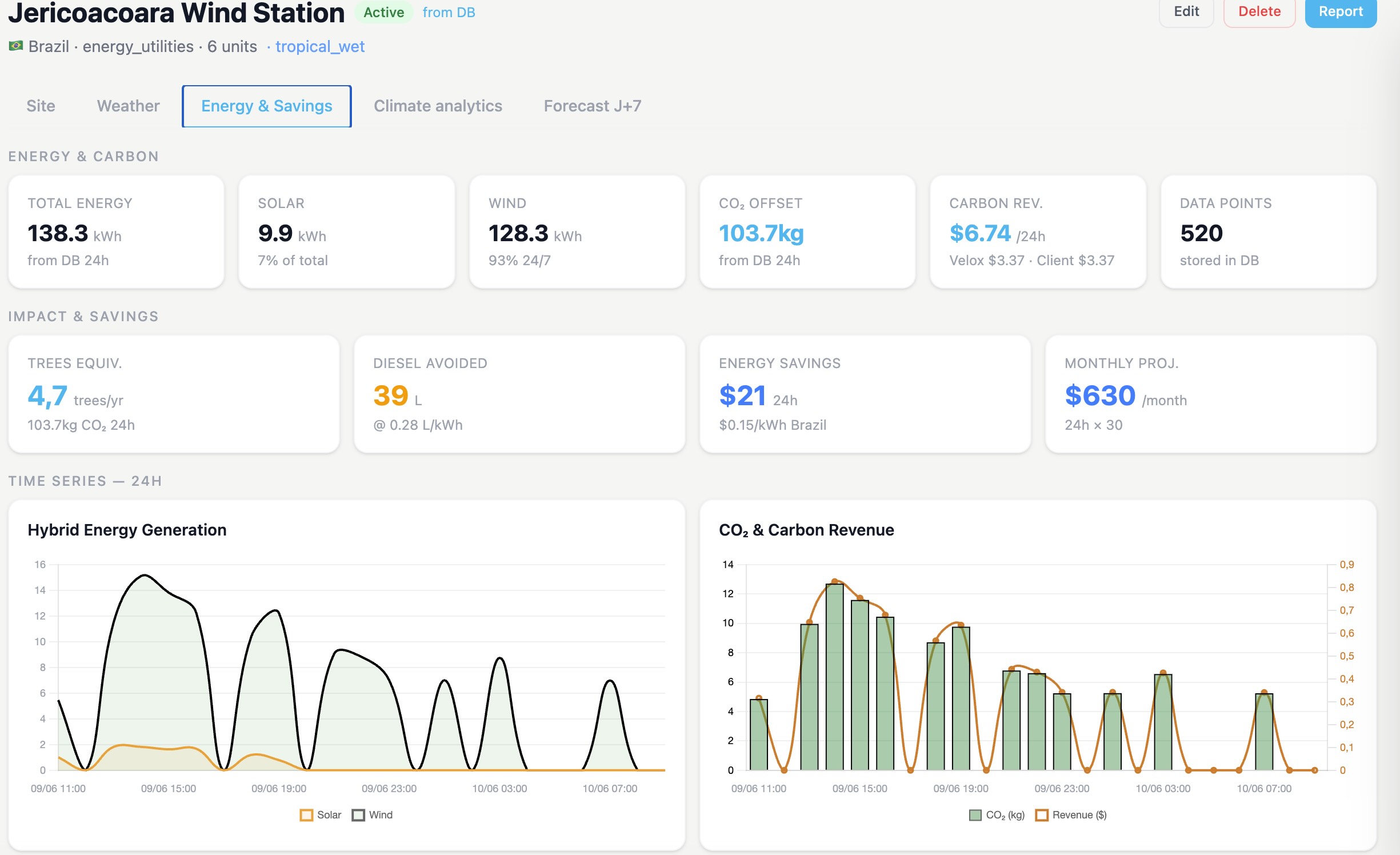Toggle the Solar legend swatch

tap(306, 815)
